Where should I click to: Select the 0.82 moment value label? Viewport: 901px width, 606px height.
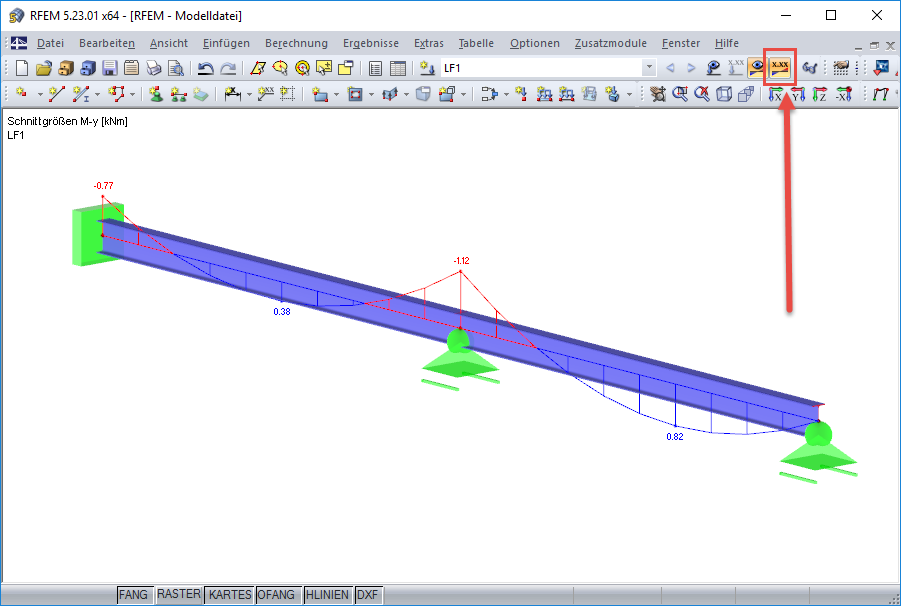675,437
